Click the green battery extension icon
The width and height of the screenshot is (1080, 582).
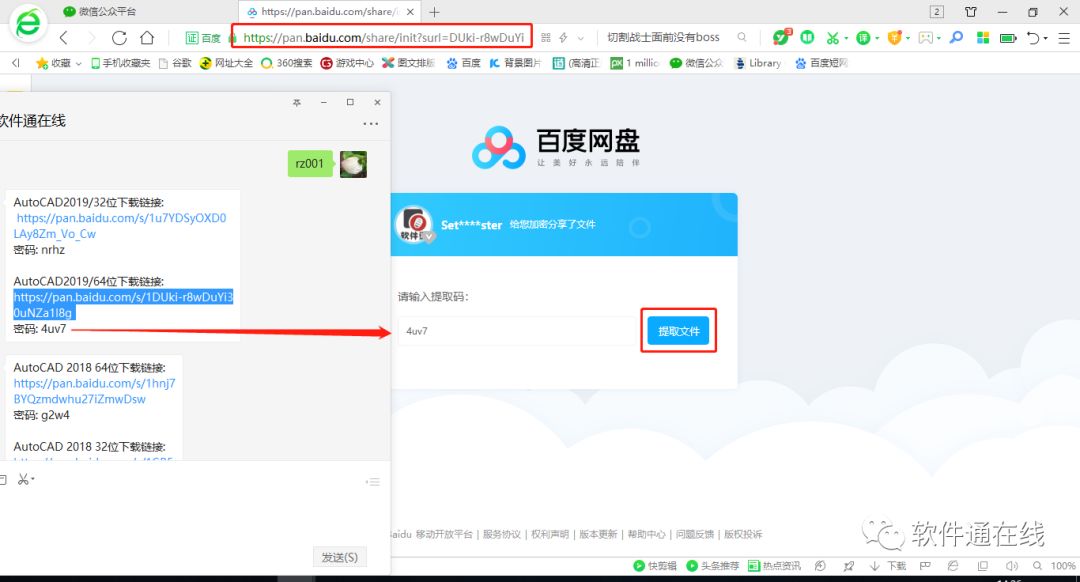pyautogui.click(x=1008, y=38)
